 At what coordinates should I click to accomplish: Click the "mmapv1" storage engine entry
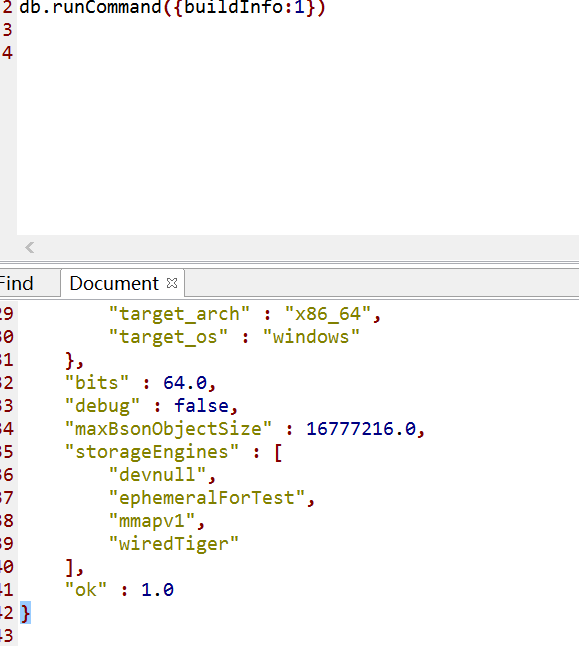pos(152,521)
